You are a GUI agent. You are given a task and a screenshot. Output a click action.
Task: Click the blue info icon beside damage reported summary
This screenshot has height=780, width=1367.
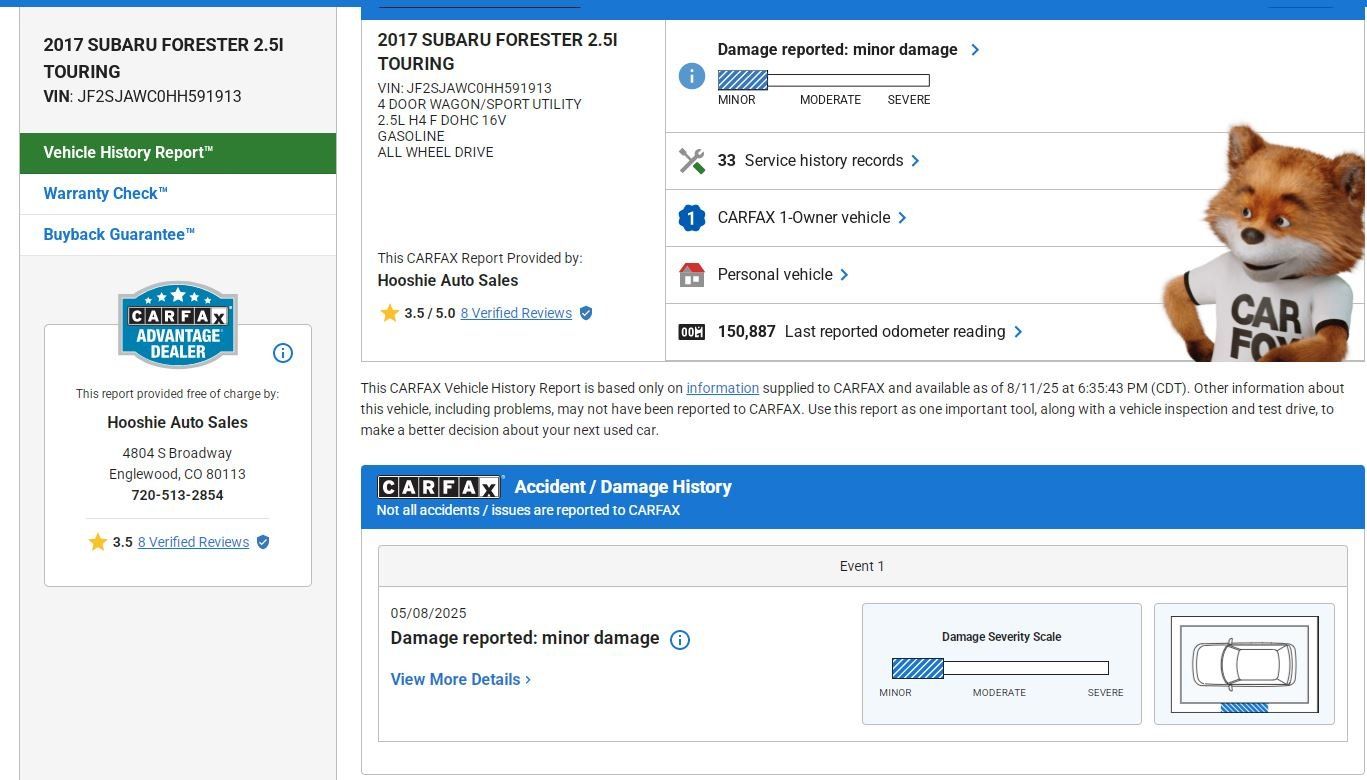pyautogui.click(x=691, y=76)
